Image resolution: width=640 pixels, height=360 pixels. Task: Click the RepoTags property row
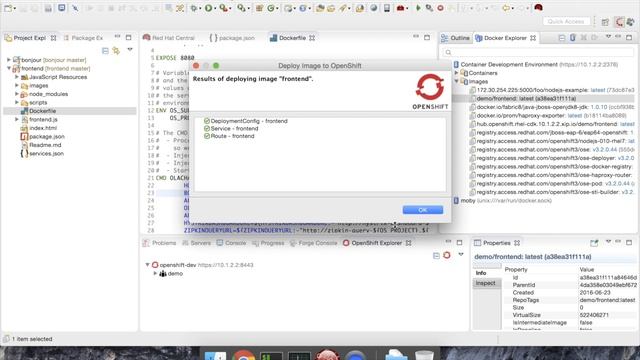point(570,300)
